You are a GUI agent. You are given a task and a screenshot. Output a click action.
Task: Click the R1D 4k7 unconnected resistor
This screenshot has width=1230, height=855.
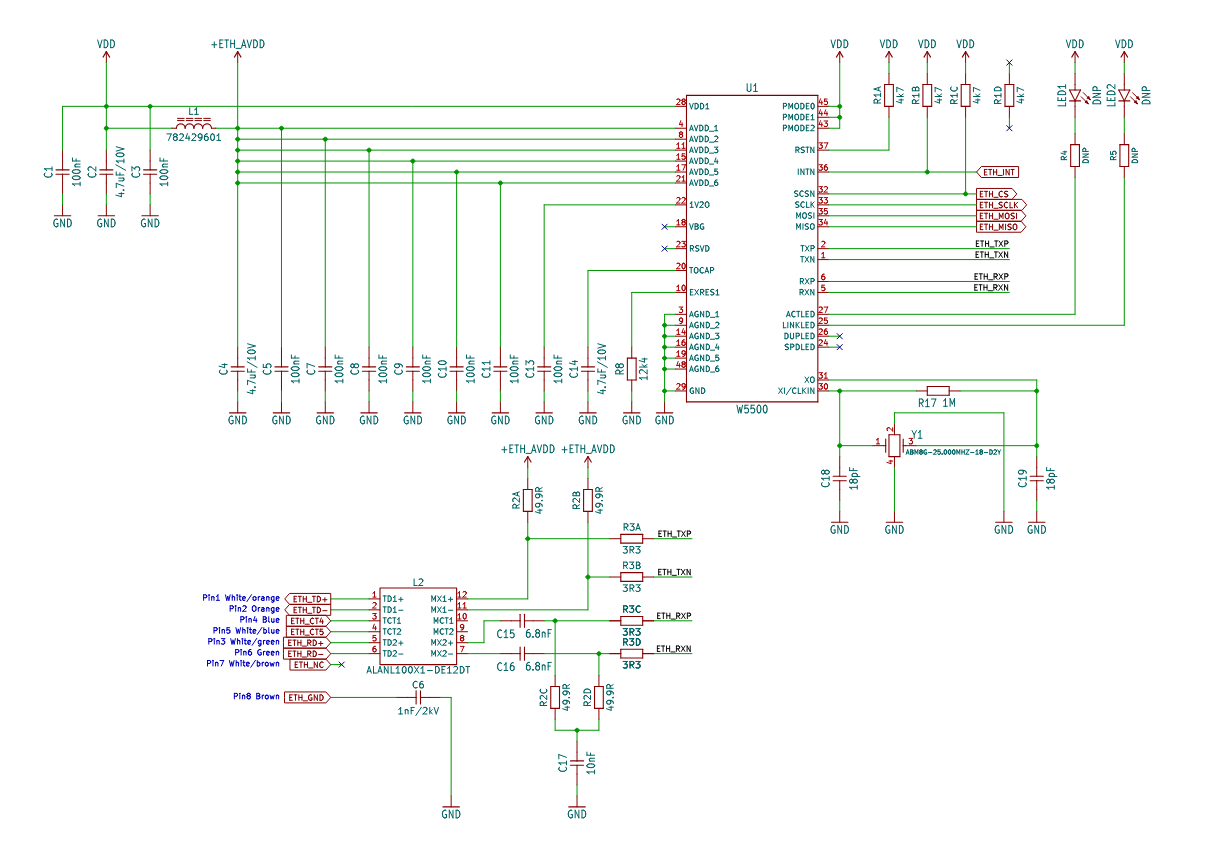[1009, 95]
